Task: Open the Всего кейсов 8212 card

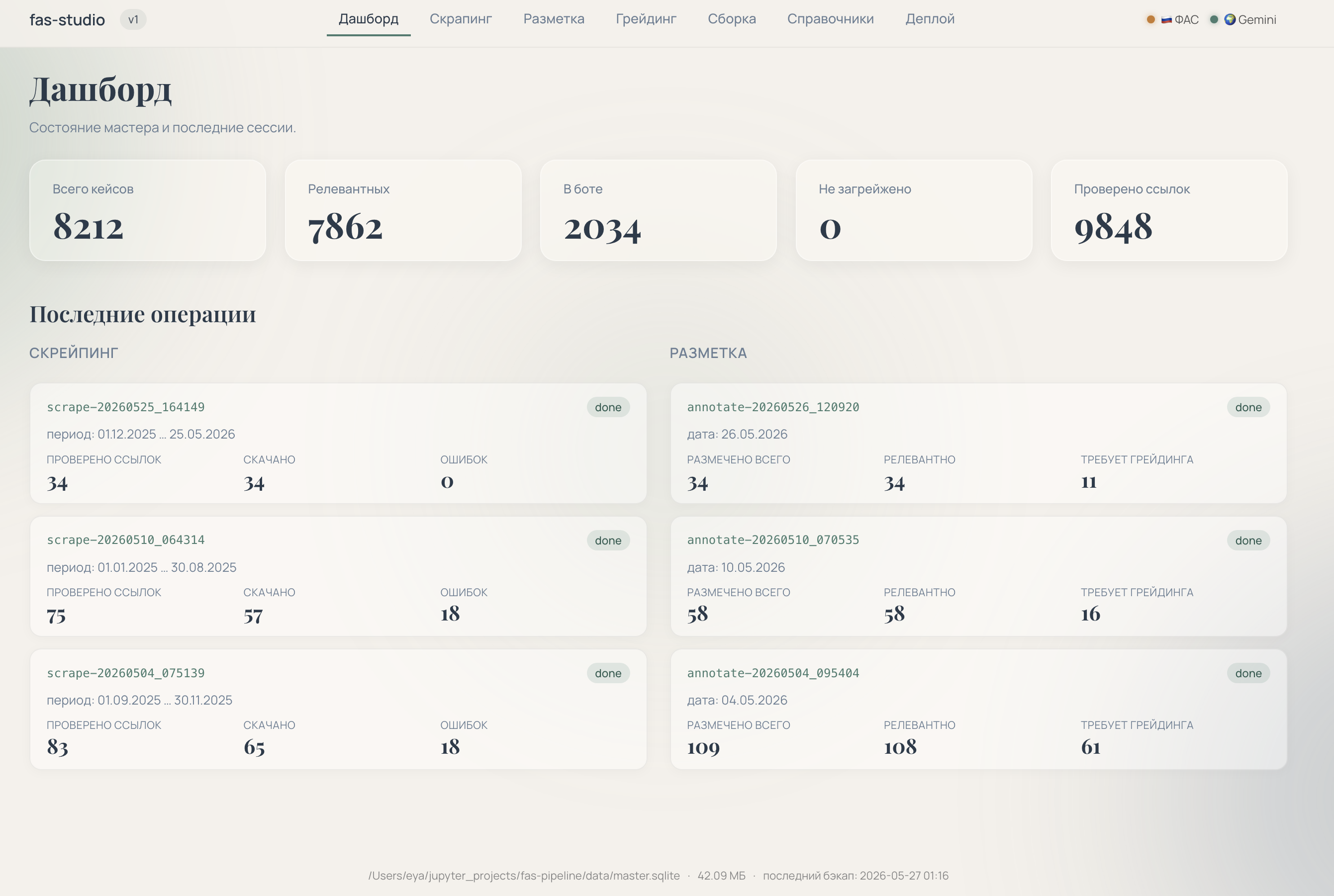Action: pos(147,210)
